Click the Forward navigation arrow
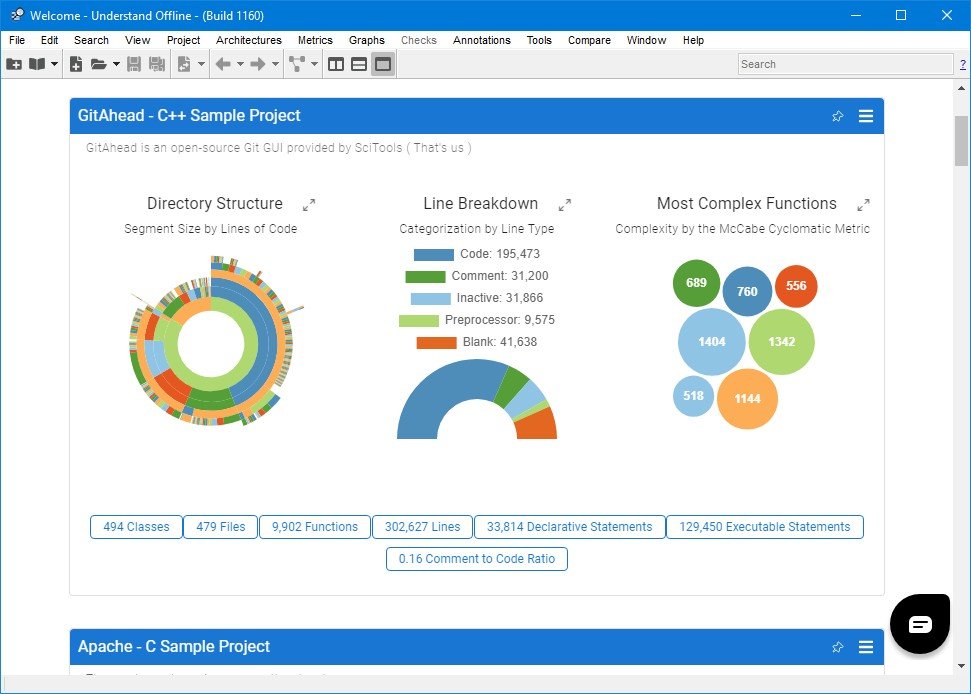Viewport: 971px width, 694px height. click(x=258, y=64)
